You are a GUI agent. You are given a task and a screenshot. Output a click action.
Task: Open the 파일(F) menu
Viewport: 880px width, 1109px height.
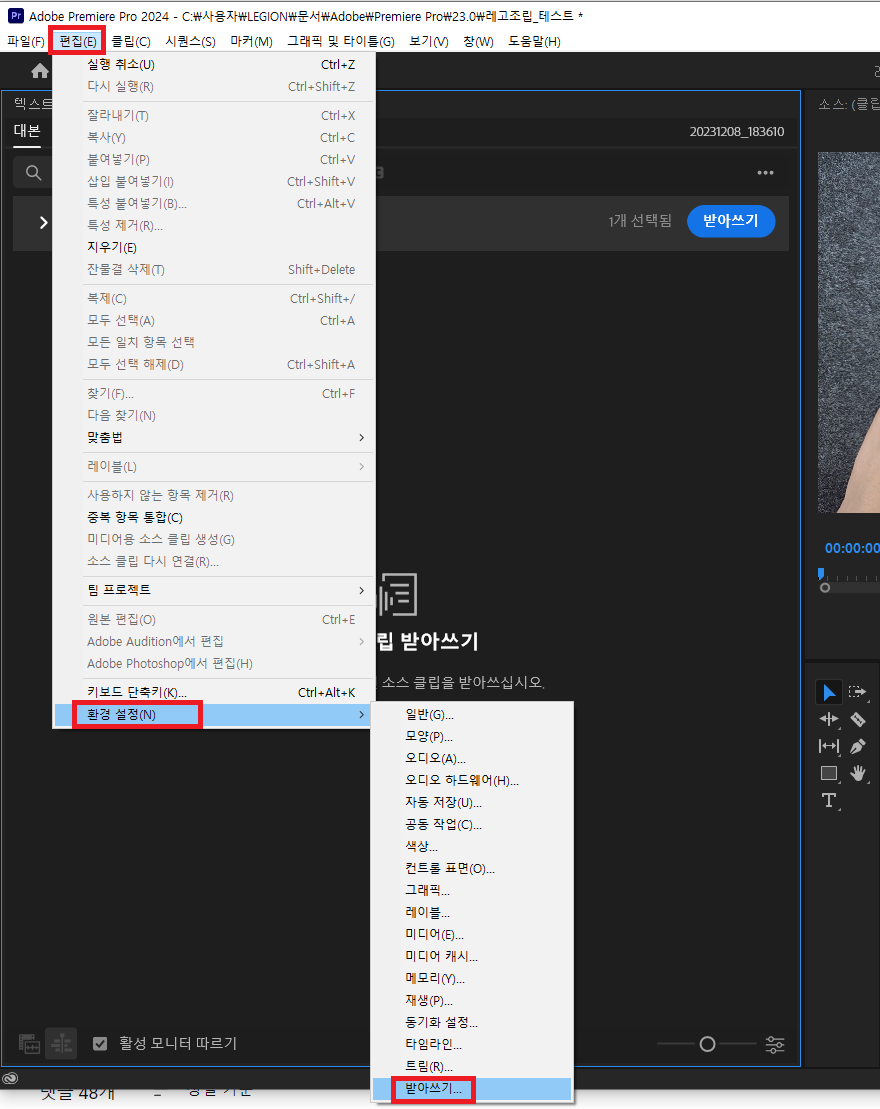[x=26, y=41]
